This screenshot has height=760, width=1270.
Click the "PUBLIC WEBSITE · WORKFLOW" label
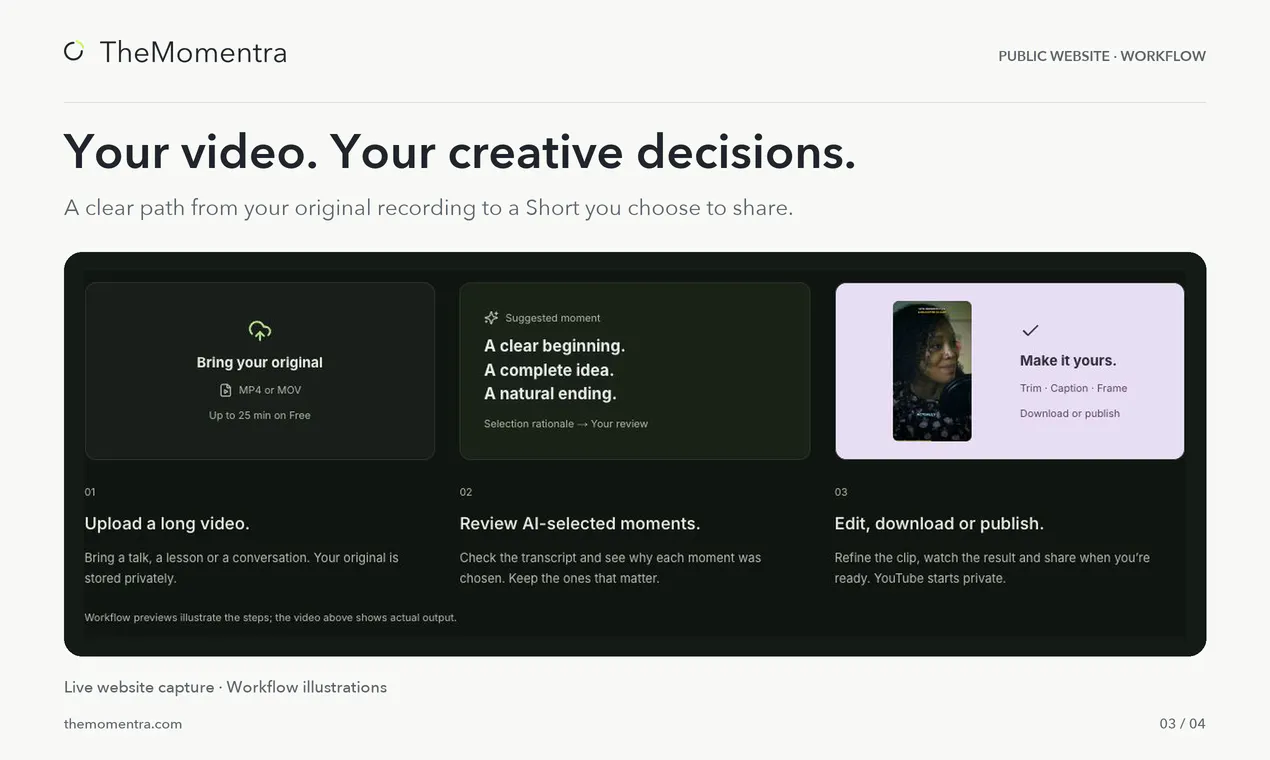pyautogui.click(x=1102, y=56)
